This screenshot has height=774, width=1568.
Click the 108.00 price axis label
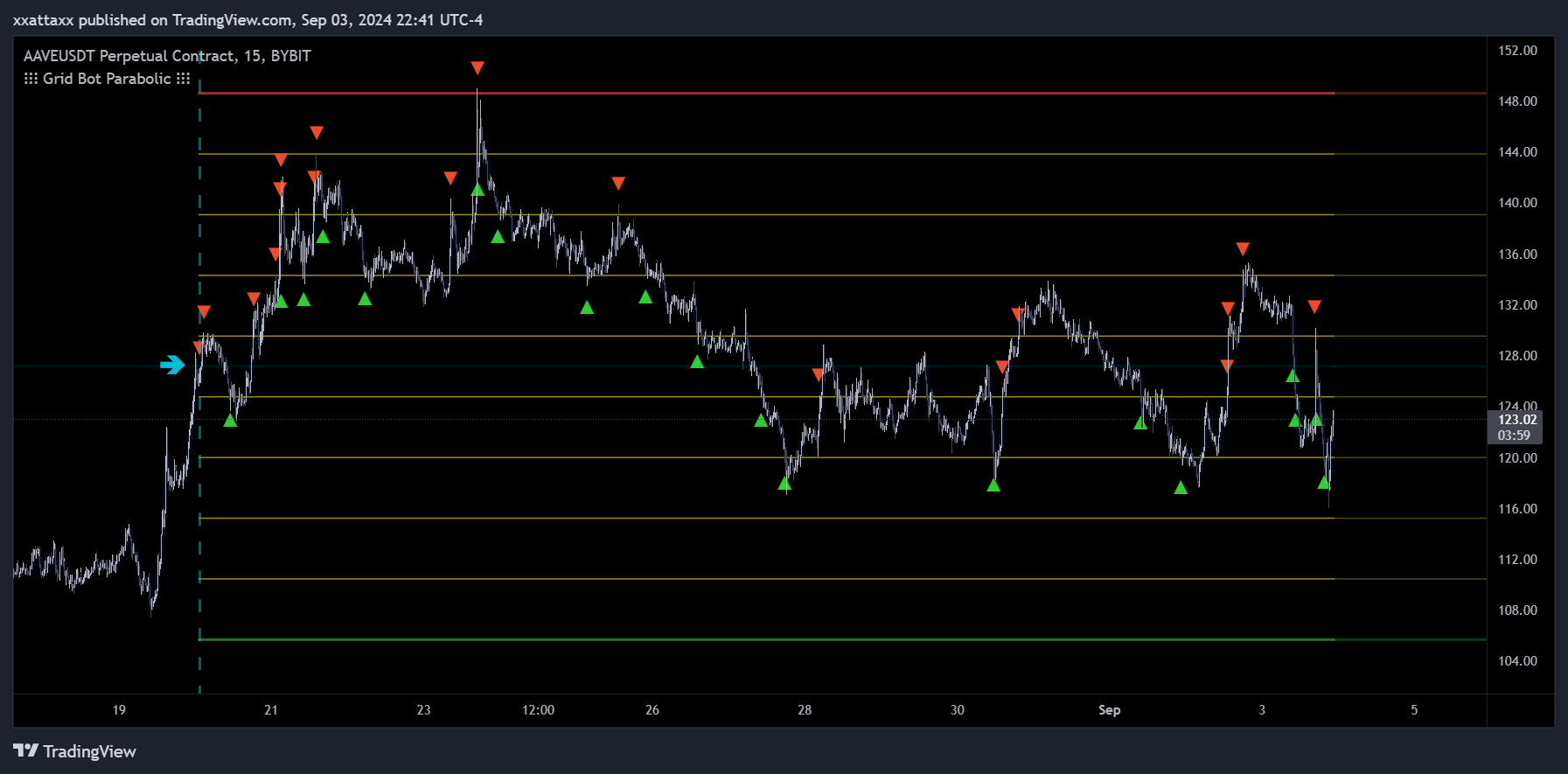point(1517,610)
